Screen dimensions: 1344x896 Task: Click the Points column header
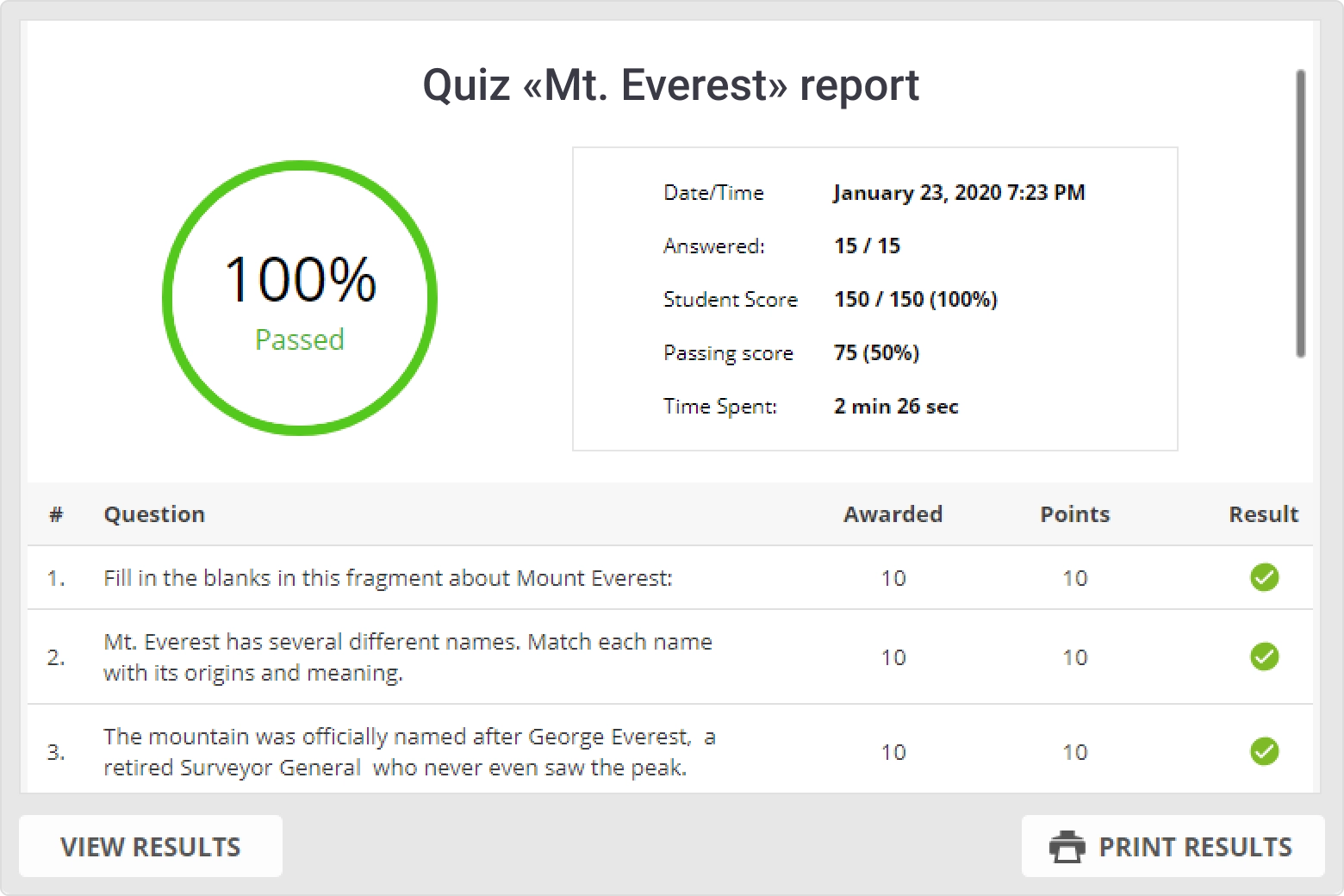[x=1074, y=514]
